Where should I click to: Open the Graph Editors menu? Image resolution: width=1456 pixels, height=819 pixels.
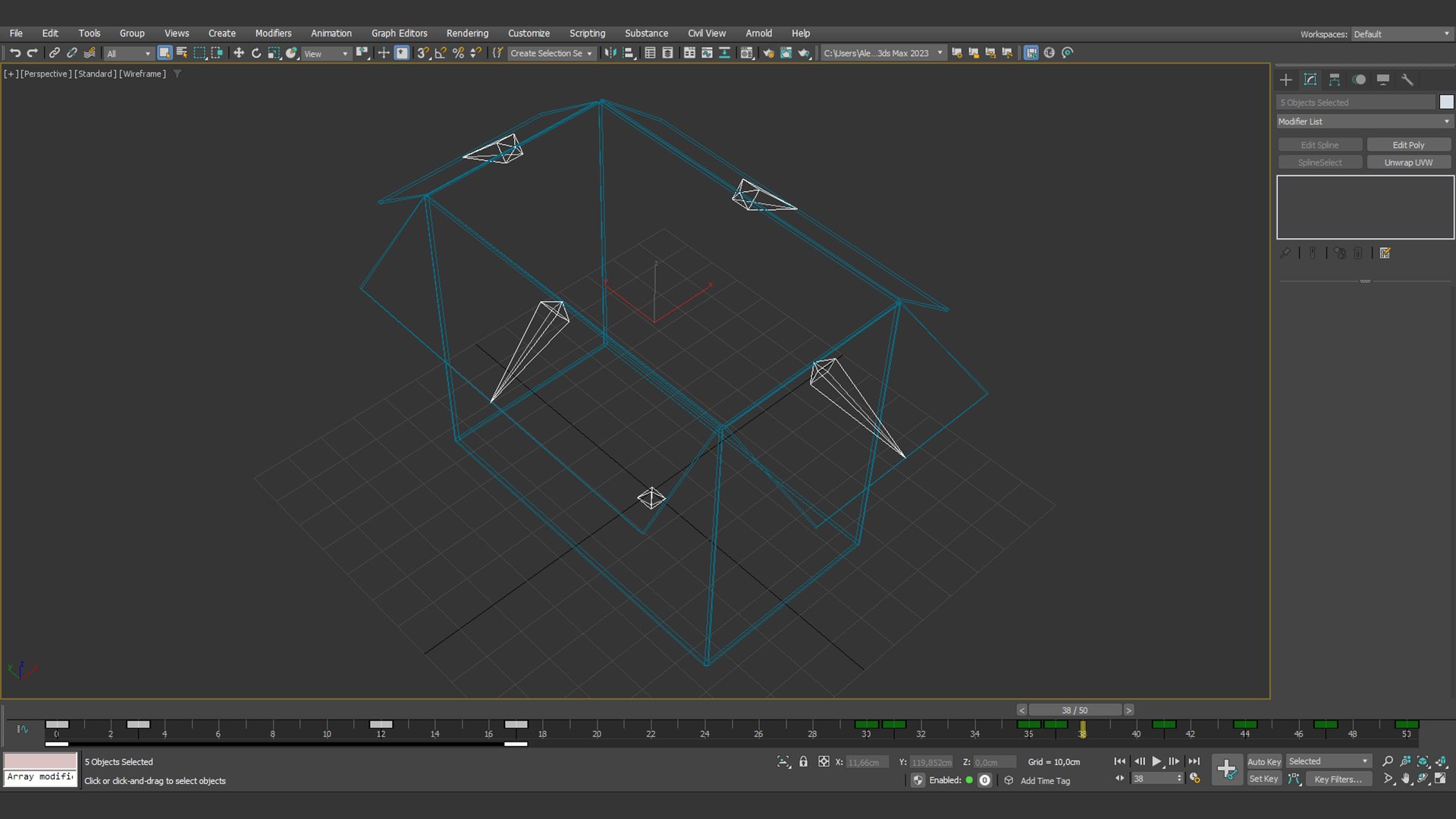(399, 33)
